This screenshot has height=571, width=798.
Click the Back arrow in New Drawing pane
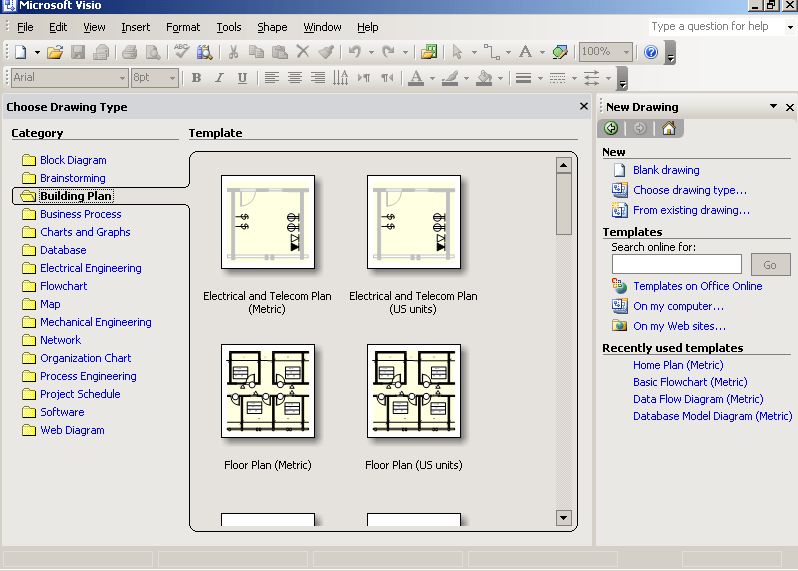(612, 128)
